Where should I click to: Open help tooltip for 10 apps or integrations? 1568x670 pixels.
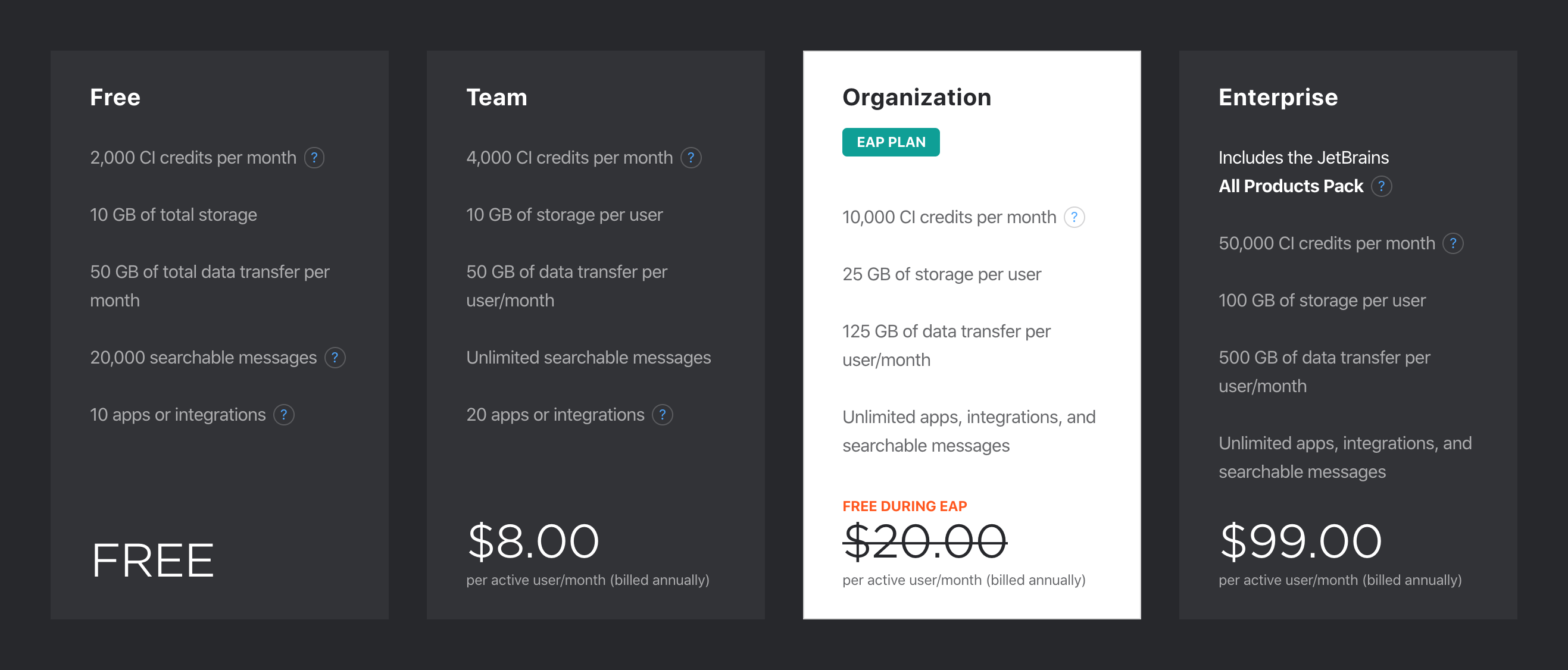[x=283, y=414]
